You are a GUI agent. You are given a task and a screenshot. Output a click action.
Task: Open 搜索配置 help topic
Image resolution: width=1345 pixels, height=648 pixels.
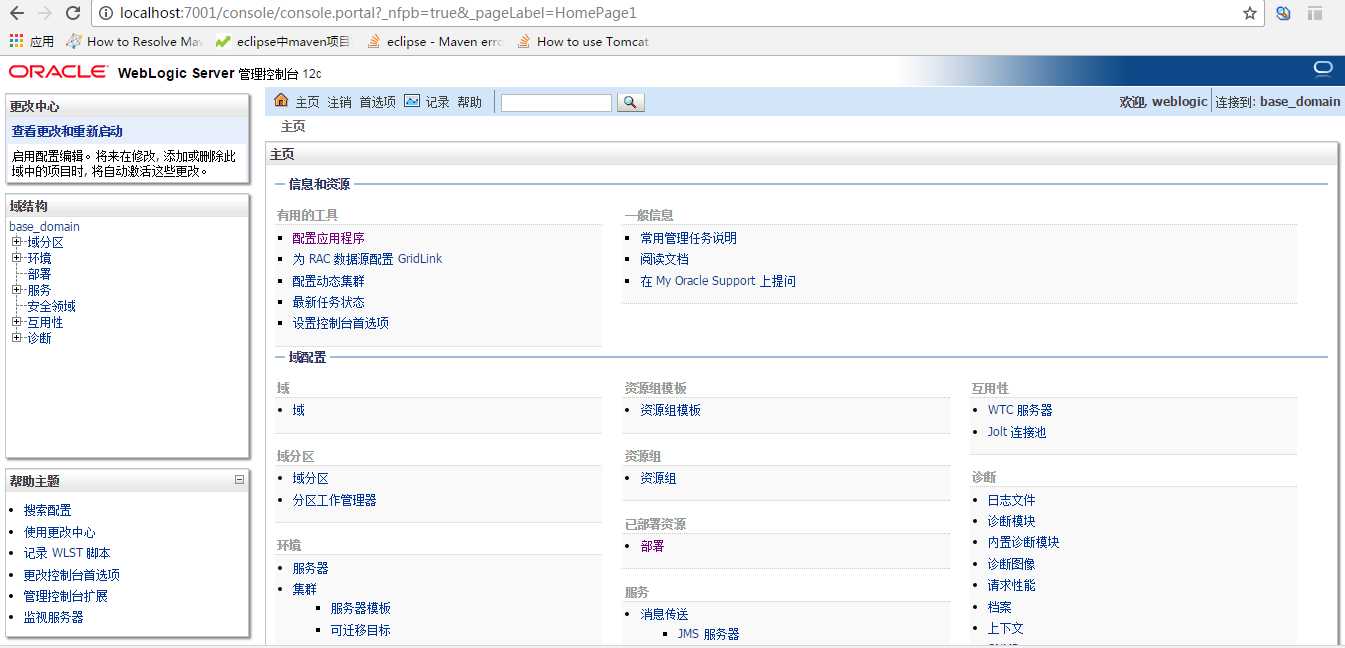tap(47, 510)
